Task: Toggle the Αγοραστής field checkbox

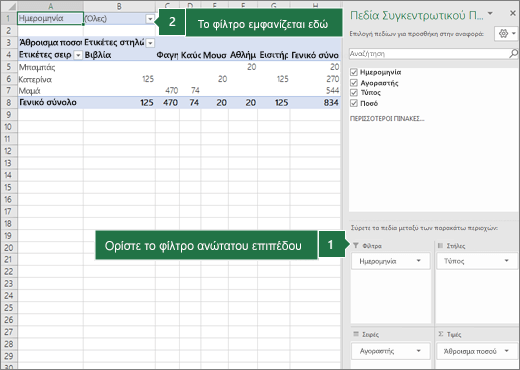Action: click(x=354, y=83)
